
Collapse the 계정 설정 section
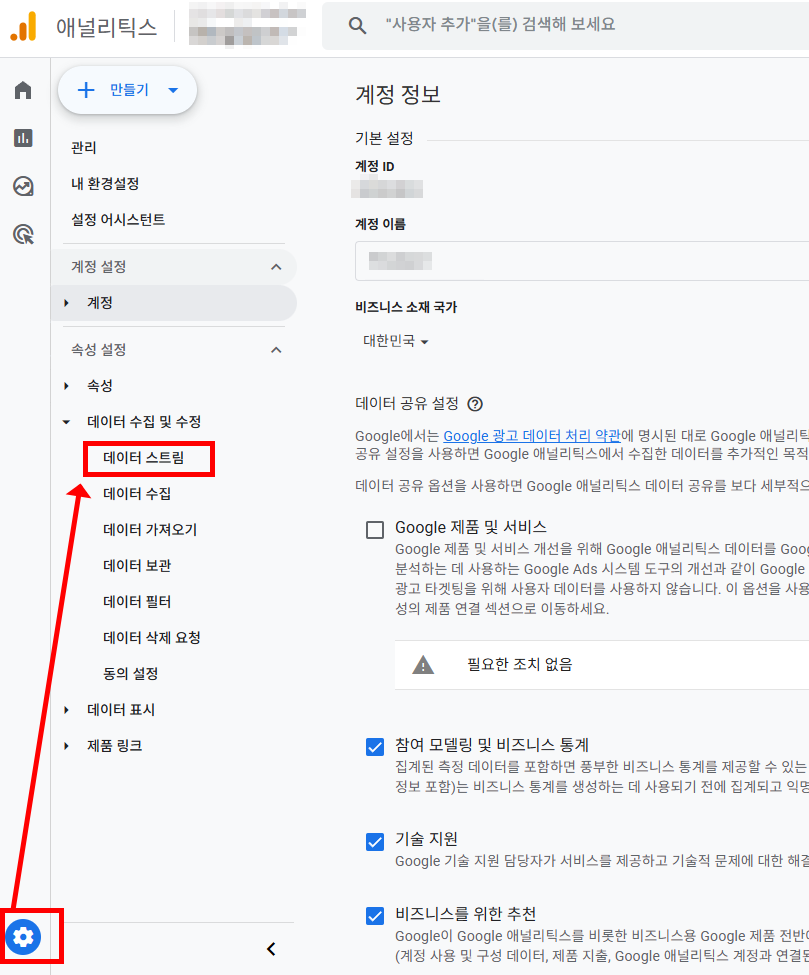point(276,267)
